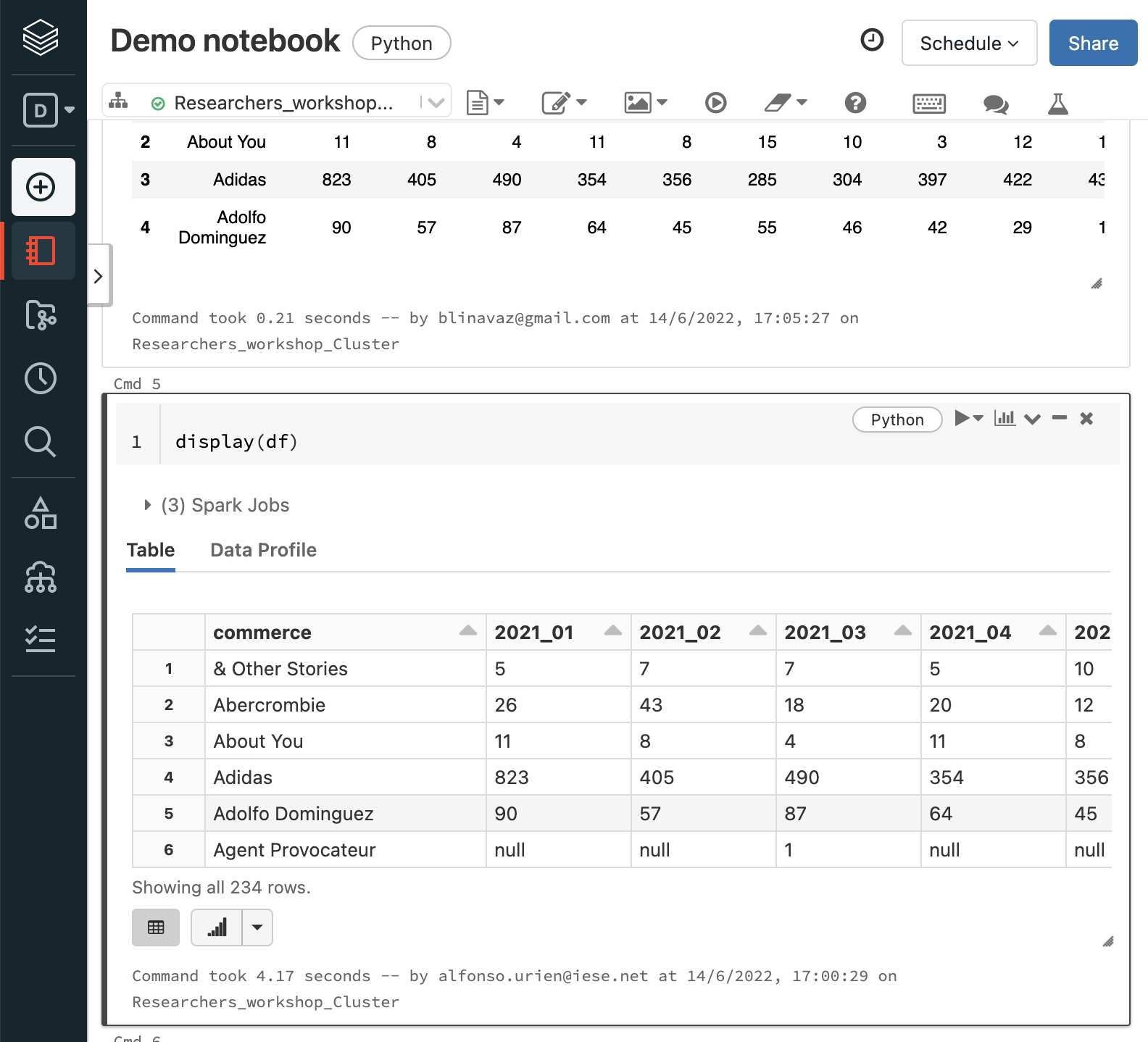This screenshot has width=1148, height=1042.
Task: Open Search in the left sidebar
Action: pyautogui.click(x=41, y=441)
